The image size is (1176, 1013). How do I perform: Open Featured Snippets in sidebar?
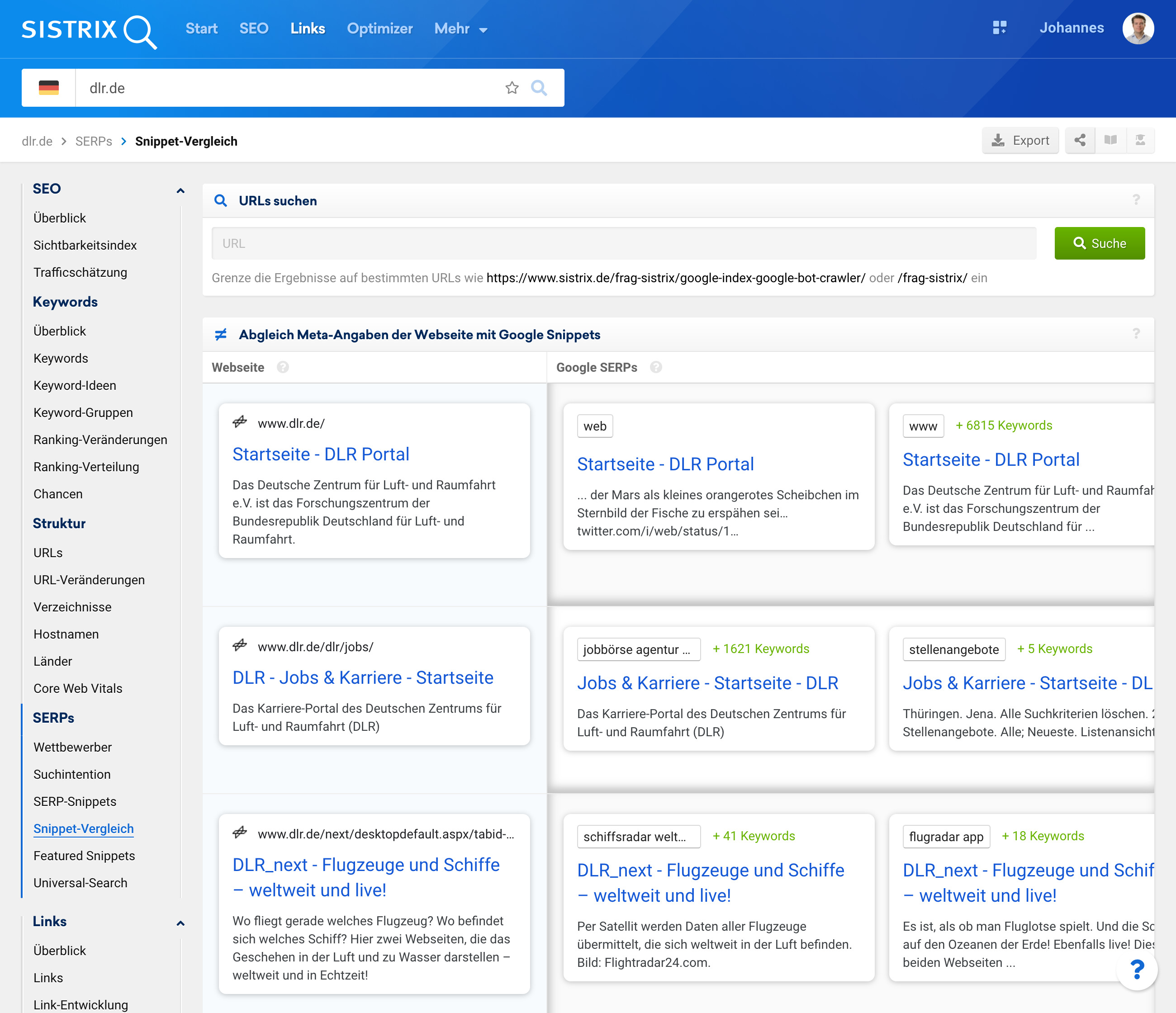pos(84,855)
